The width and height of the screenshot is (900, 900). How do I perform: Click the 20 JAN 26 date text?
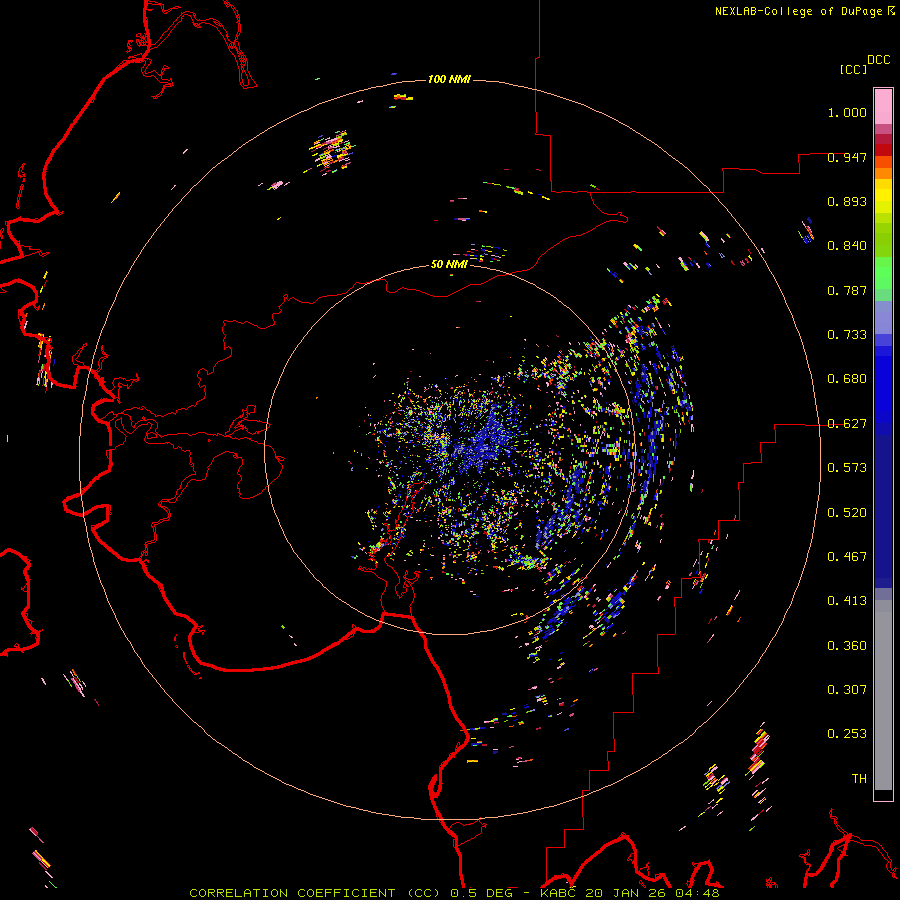pyautogui.click(x=624, y=893)
